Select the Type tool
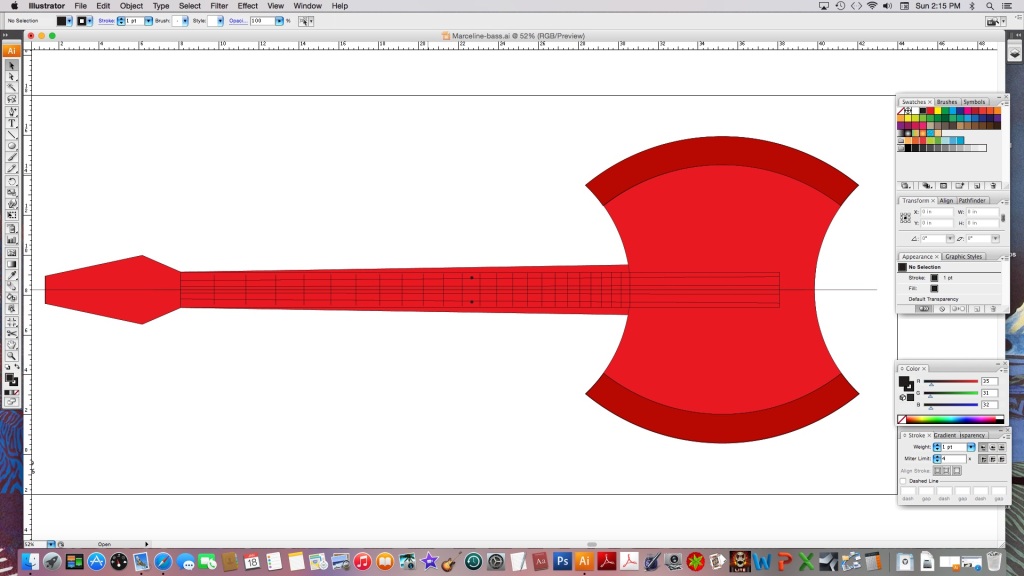The image size is (1024, 576). [12, 123]
